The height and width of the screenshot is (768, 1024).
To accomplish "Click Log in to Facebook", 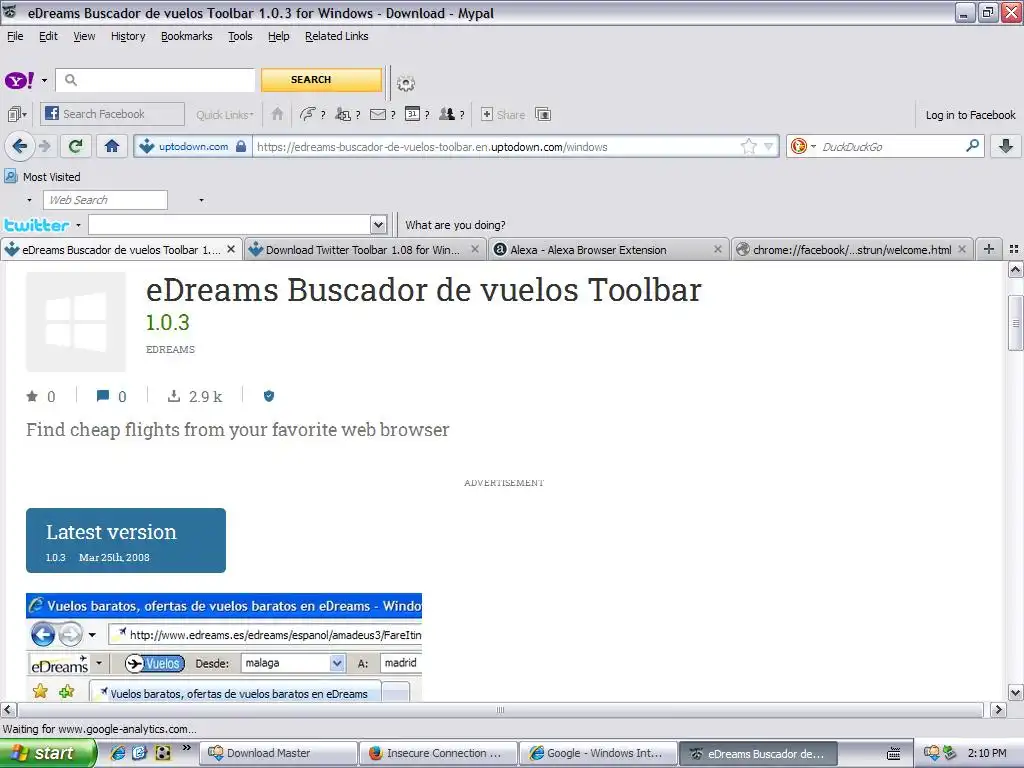I will coord(970,115).
